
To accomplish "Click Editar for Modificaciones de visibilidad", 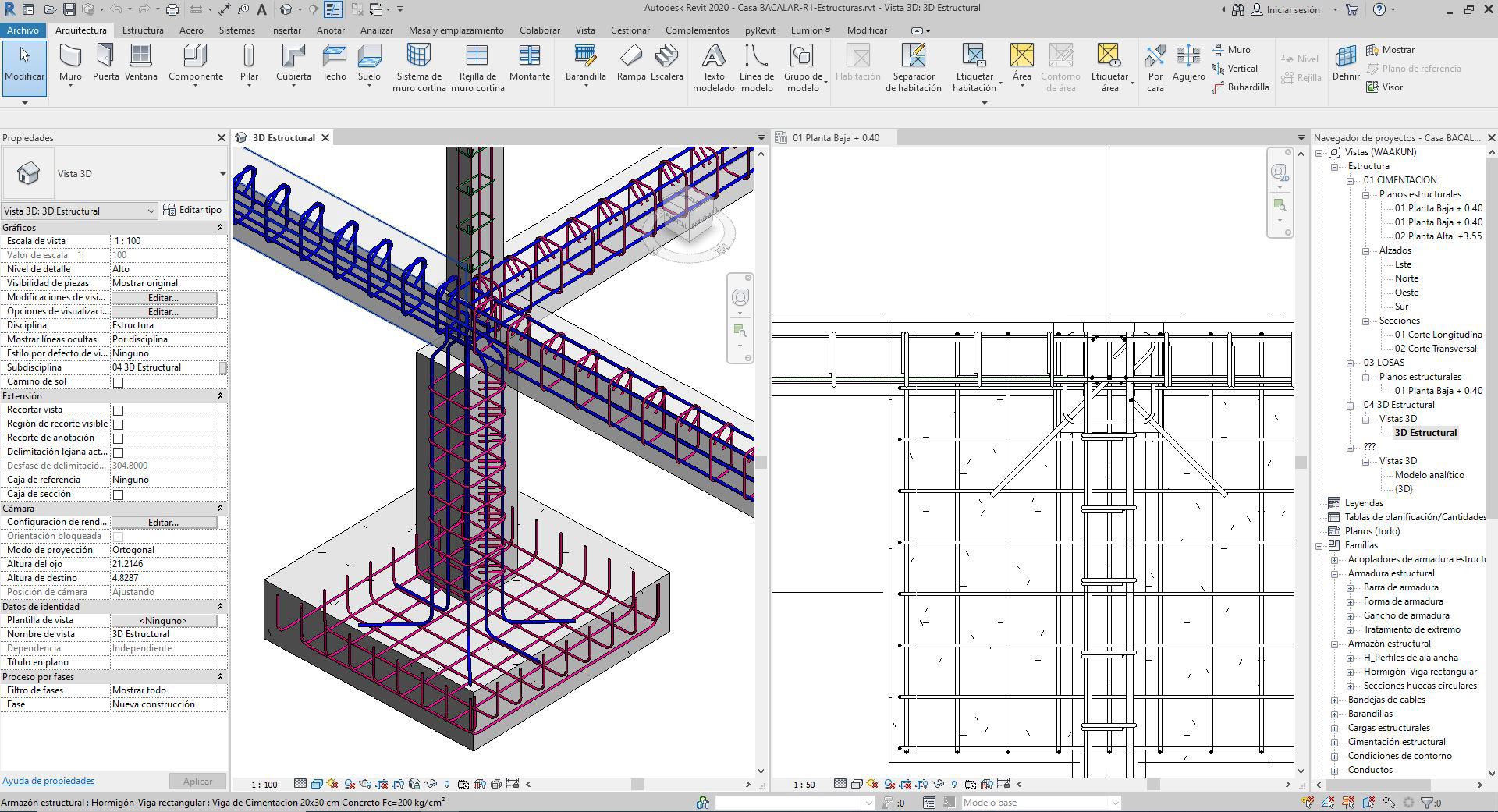I will coord(164,297).
